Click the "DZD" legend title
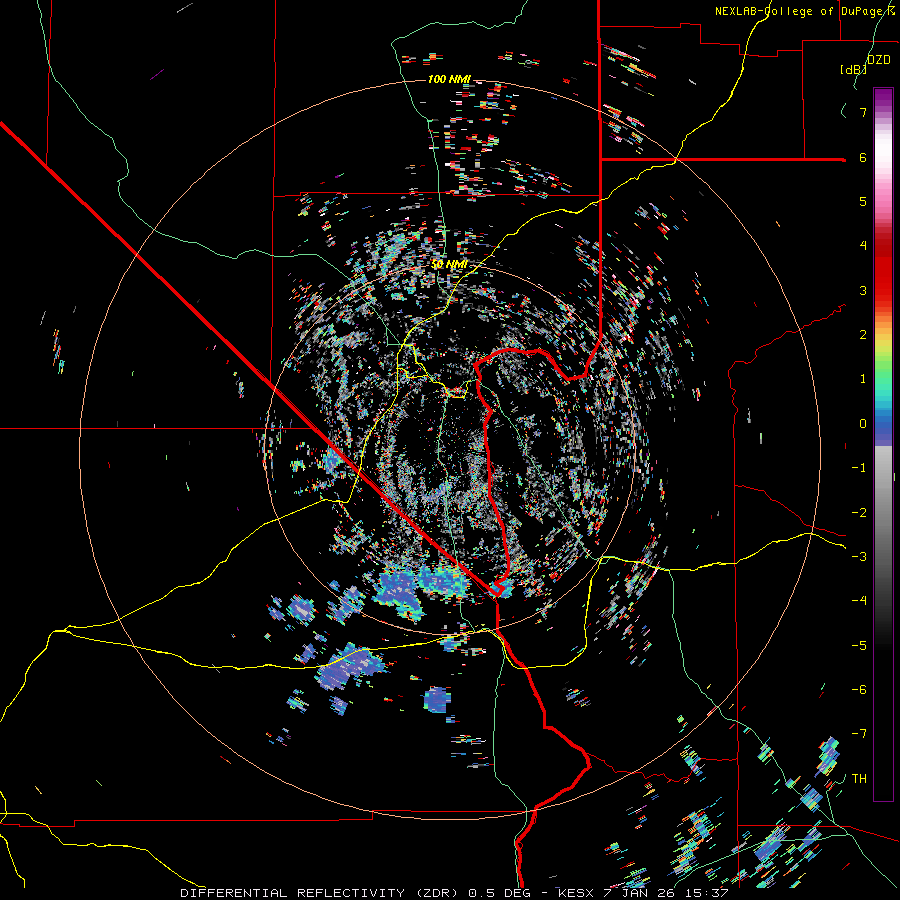The image size is (900, 900). click(x=879, y=60)
